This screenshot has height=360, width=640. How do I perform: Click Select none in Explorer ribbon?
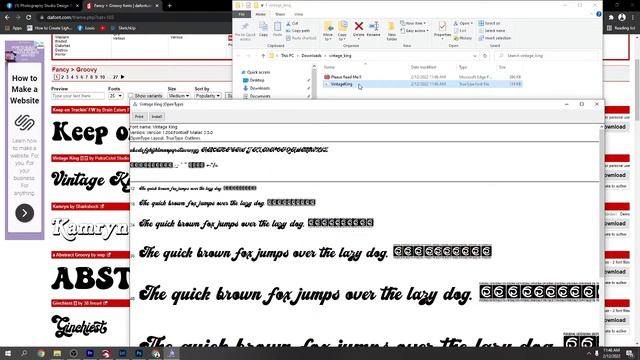point(491,31)
